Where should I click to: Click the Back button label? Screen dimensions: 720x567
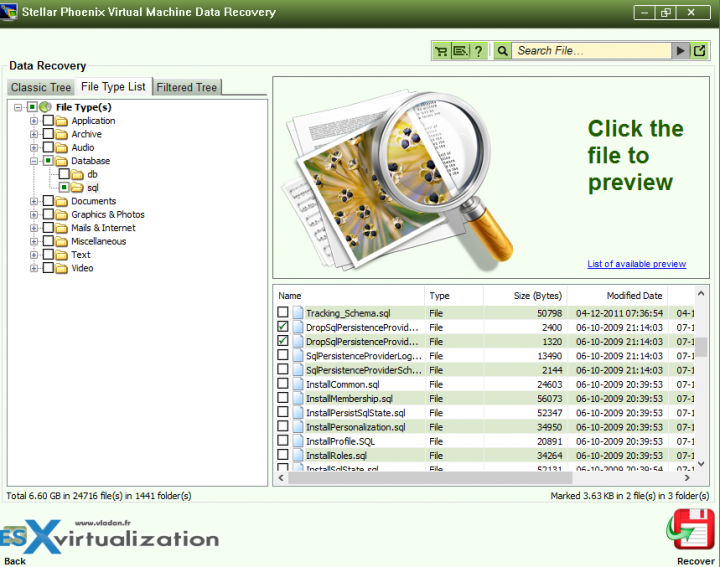click(x=15, y=561)
